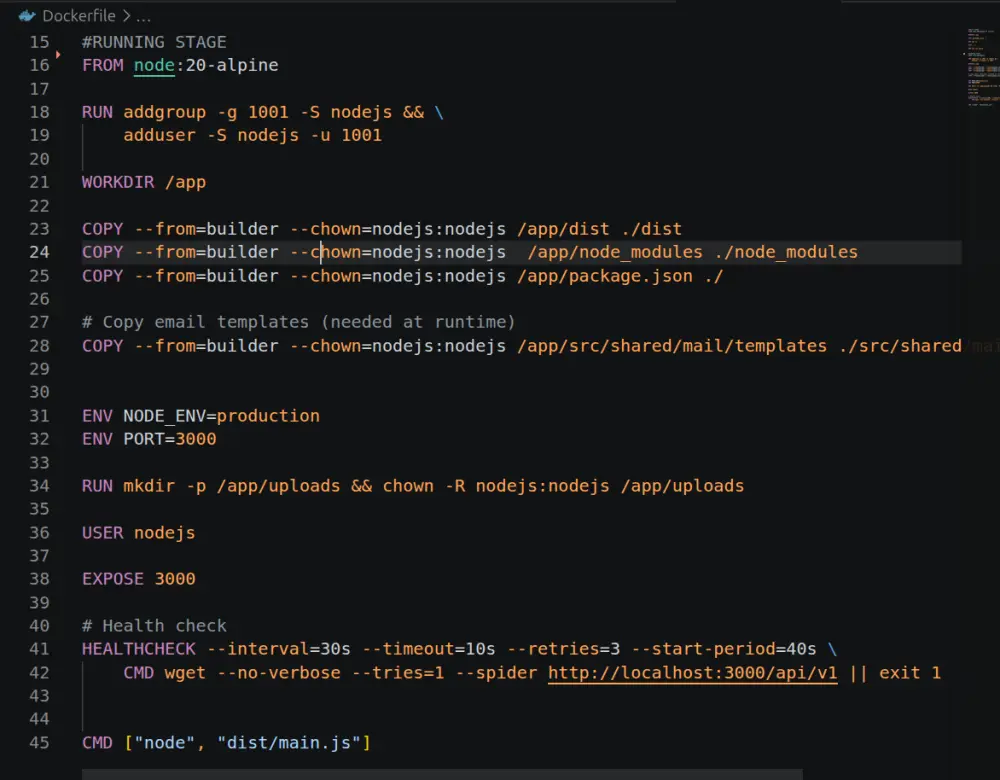Click '/app/uploads' at end of line 34

coord(682,486)
